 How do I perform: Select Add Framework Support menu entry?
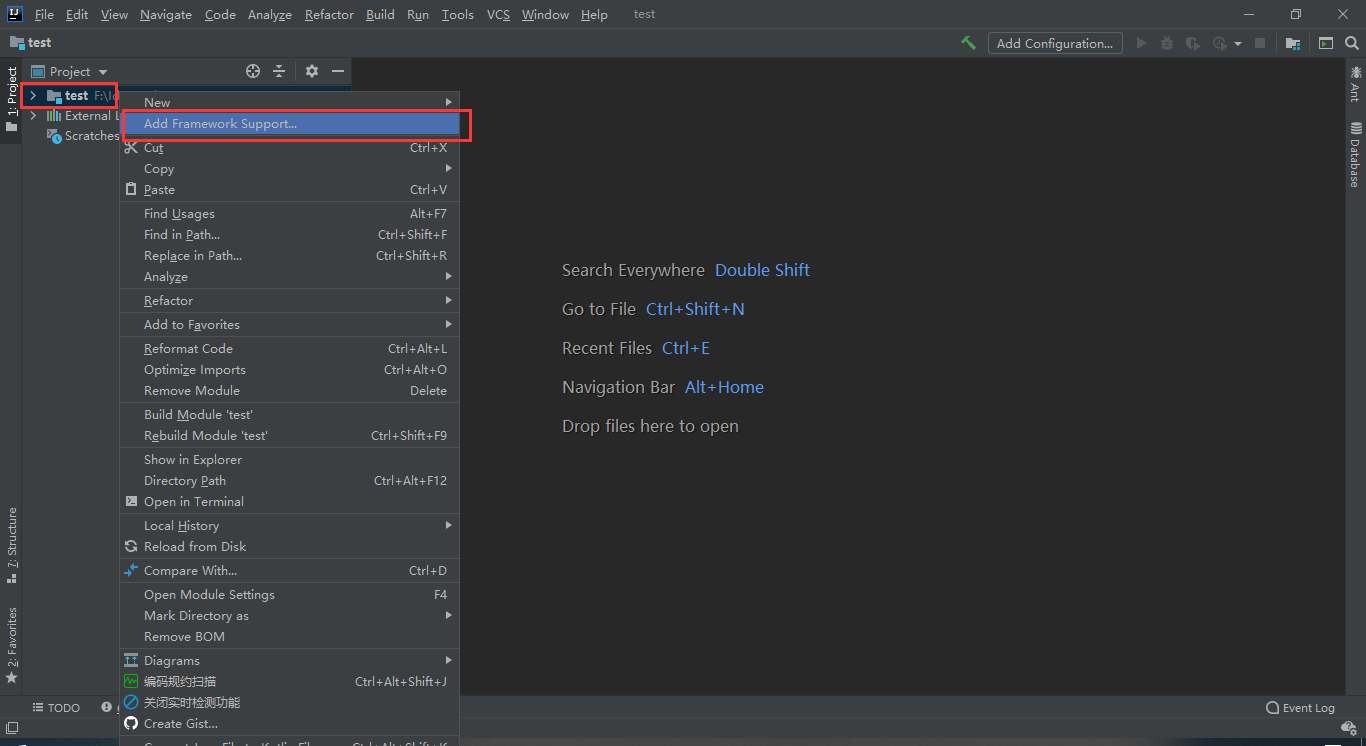click(289, 124)
